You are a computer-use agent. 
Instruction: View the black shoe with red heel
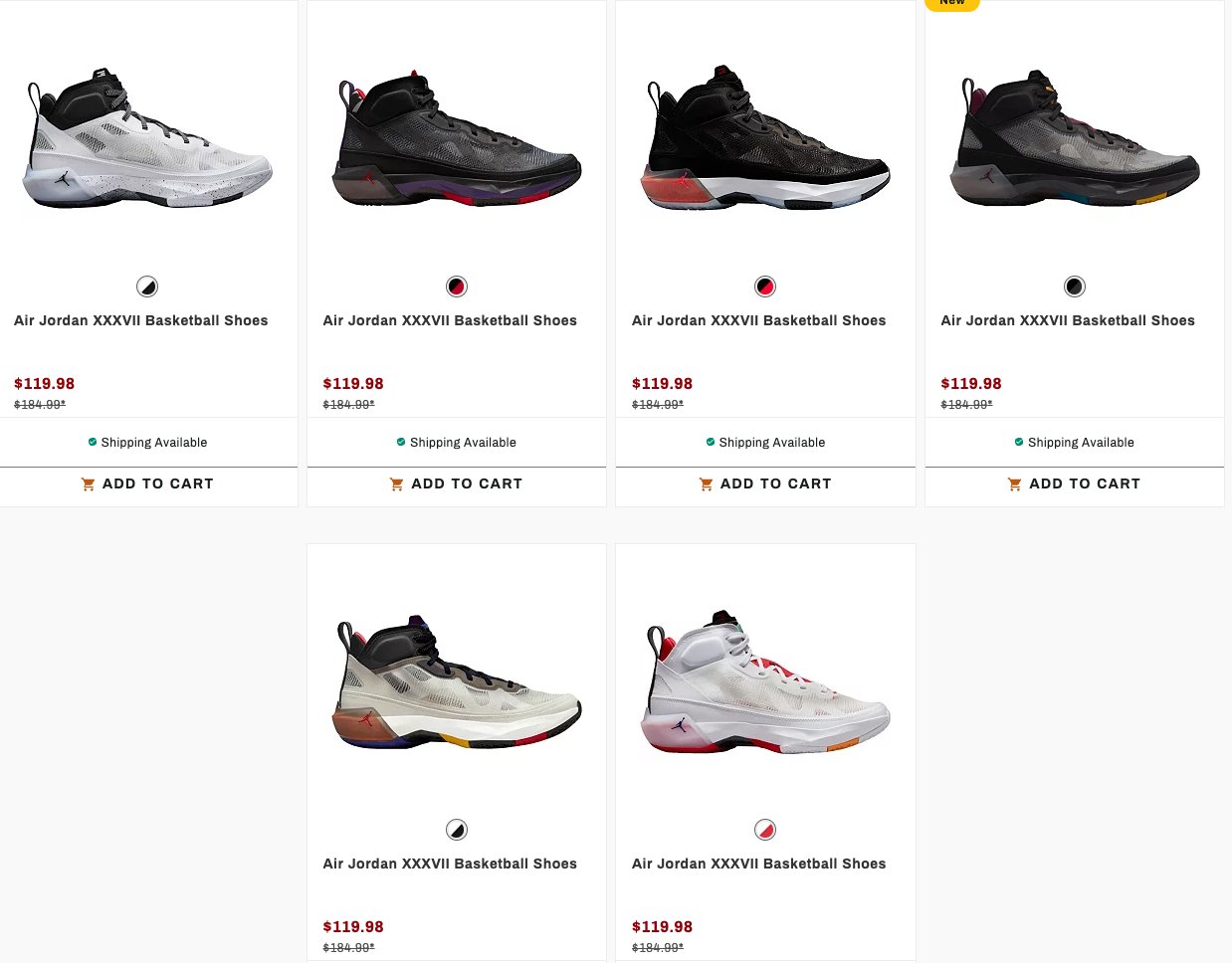point(765,139)
